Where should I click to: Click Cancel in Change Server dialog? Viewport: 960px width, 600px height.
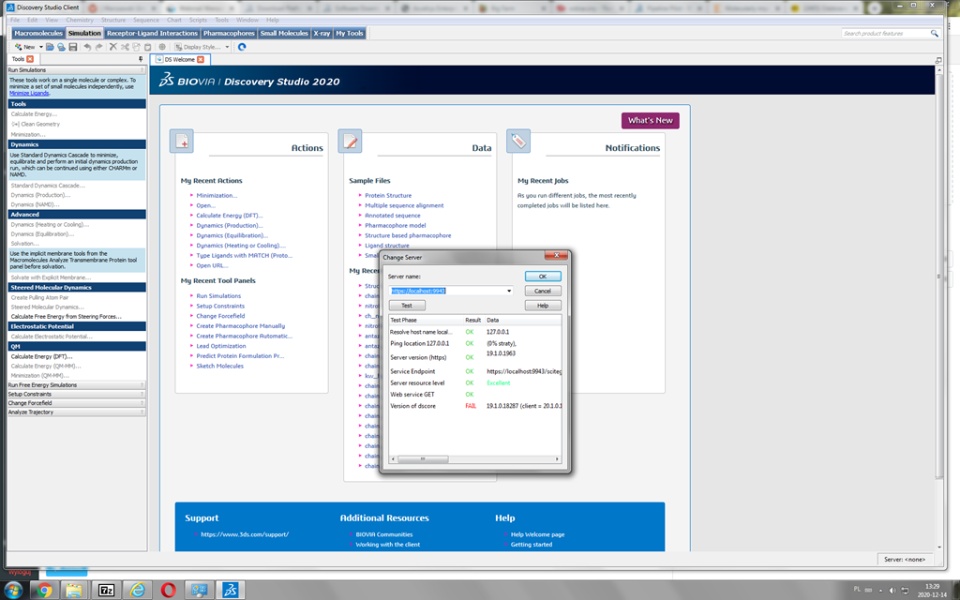542,291
